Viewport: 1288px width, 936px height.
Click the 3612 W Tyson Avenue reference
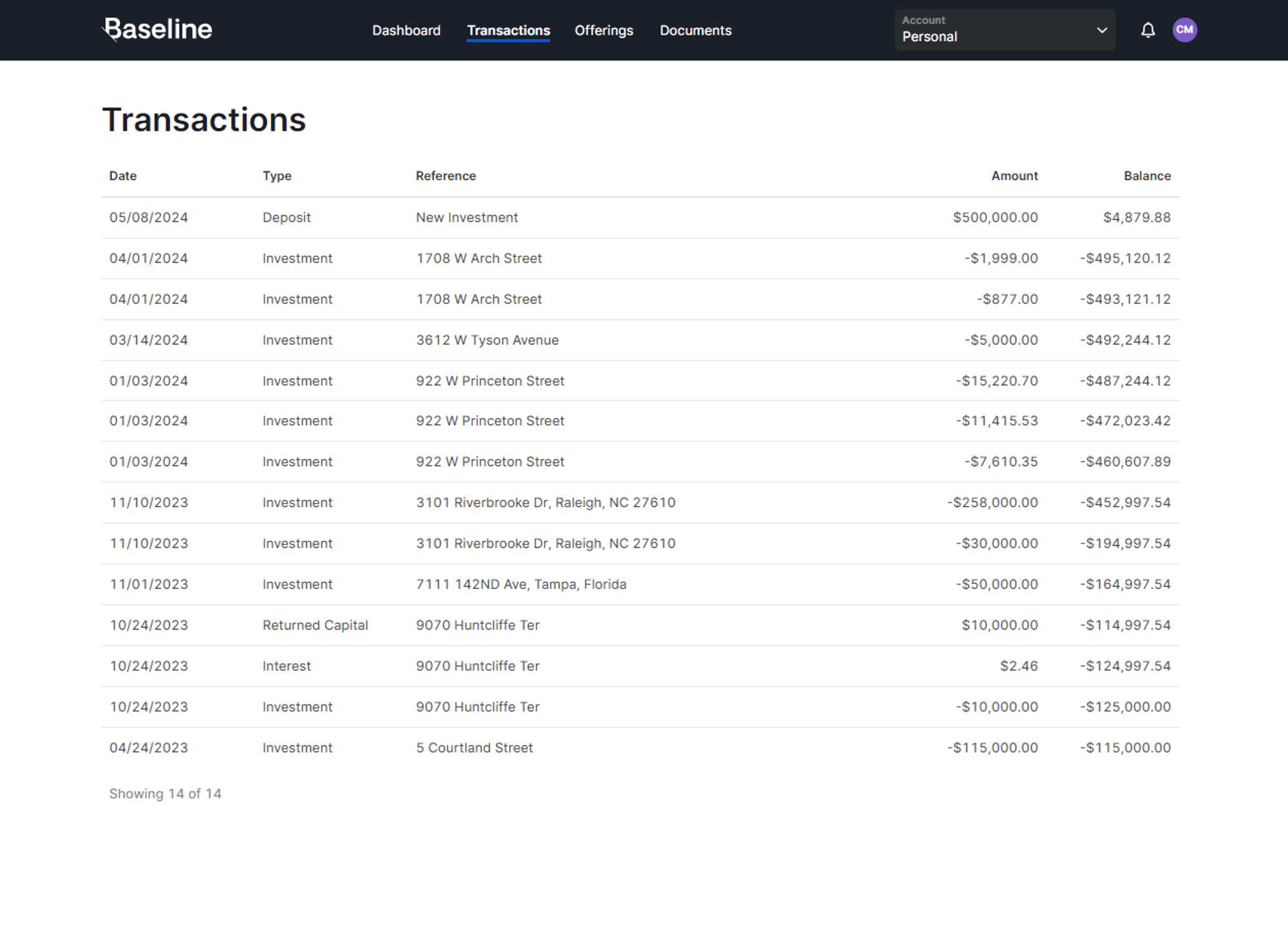coord(487,340)
